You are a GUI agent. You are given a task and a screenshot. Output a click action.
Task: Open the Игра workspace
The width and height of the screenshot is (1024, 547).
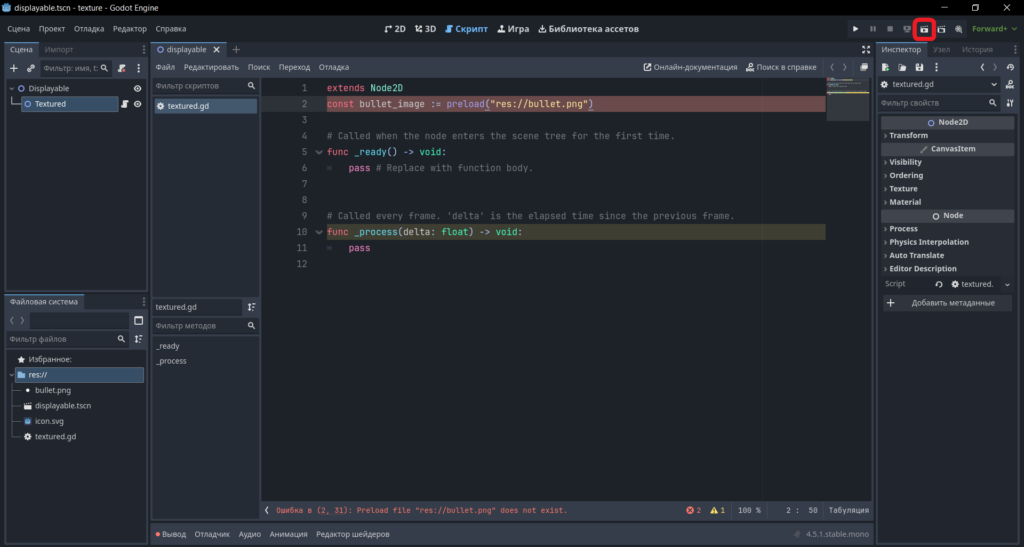513,29
